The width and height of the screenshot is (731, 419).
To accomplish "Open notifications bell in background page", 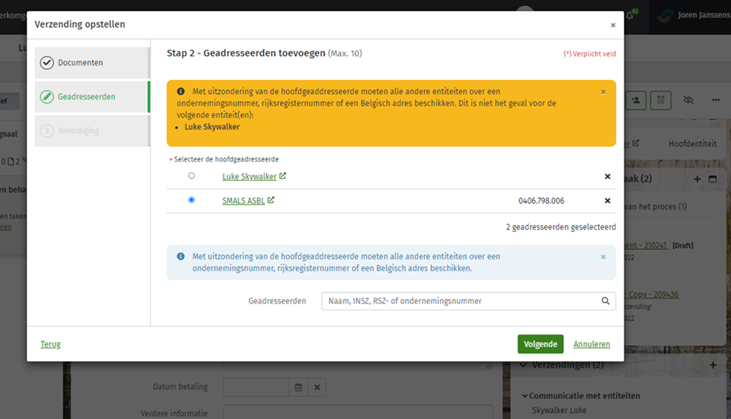I will [630, 15].
